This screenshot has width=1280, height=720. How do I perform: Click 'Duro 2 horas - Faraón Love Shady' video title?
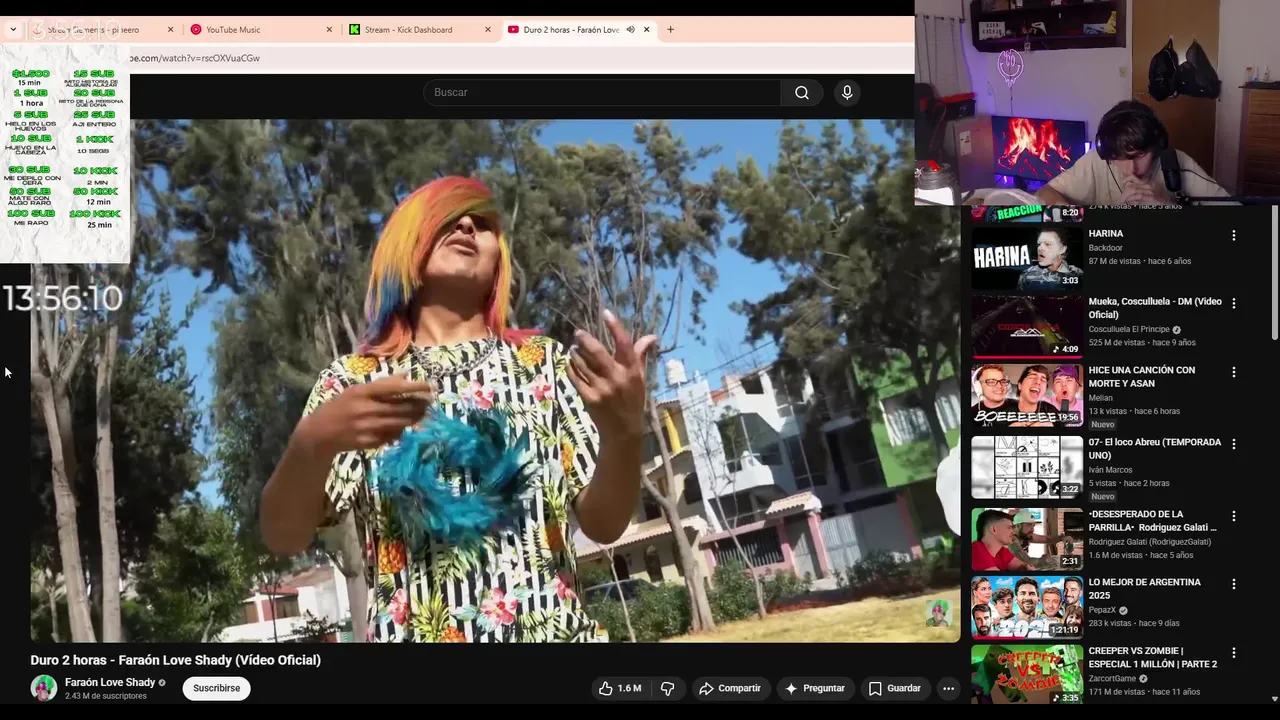[x=175, y=660]
